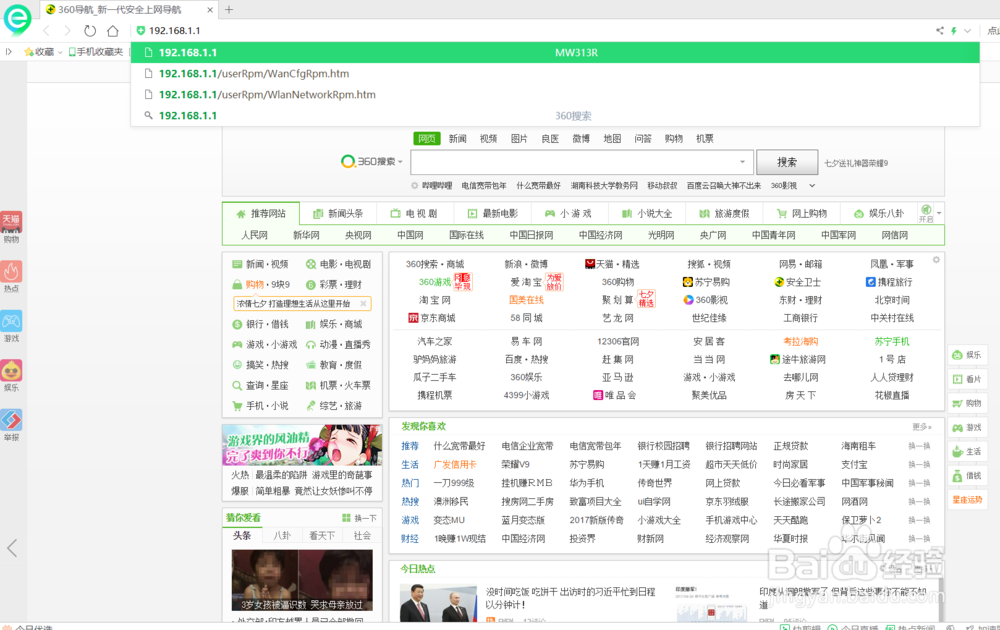Switch to 网上购物 tab
The height and width of the screenshot is (630, 1000).
click(802, 214)
